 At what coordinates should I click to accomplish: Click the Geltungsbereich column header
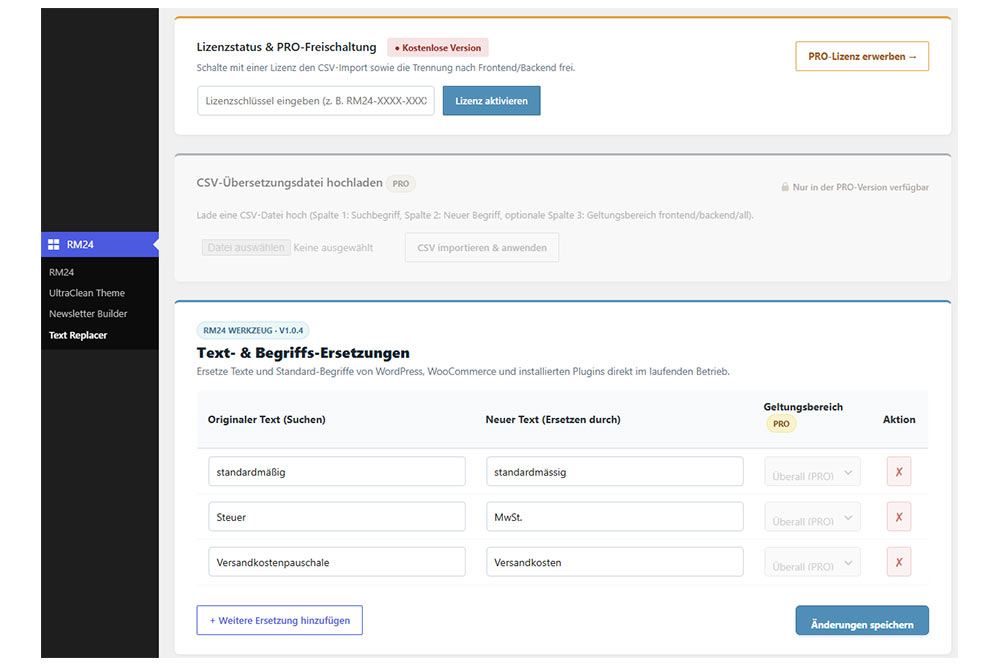pyautogui.click(x=803, y=407)
